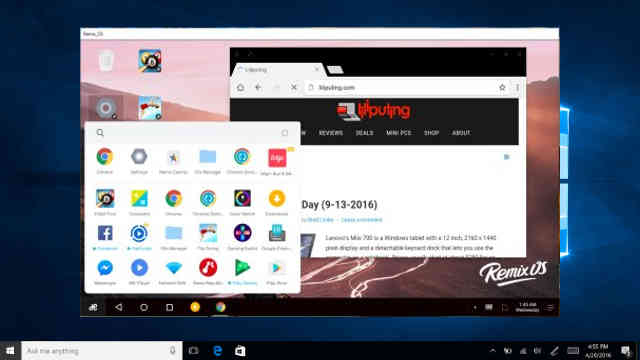Tap the Android back triangle in the Remix taskbar
640x360 pixels.
[x=119, y=307]
